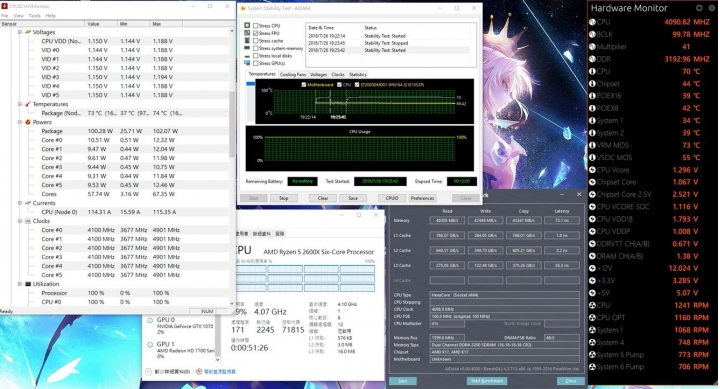The width and height of the screenshot is (720, 389).
Task: Open the View menu in HWMonitor
Action: 19,16
